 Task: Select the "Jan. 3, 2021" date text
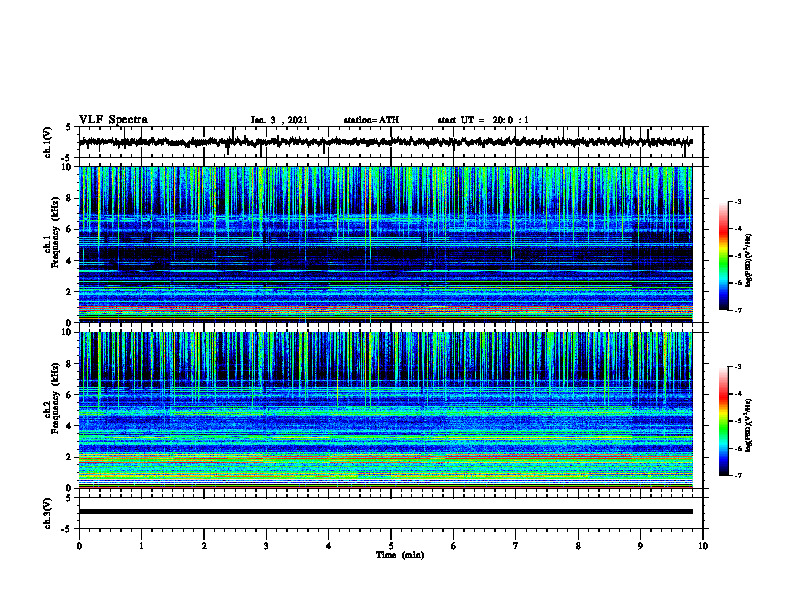coord(279,120)
